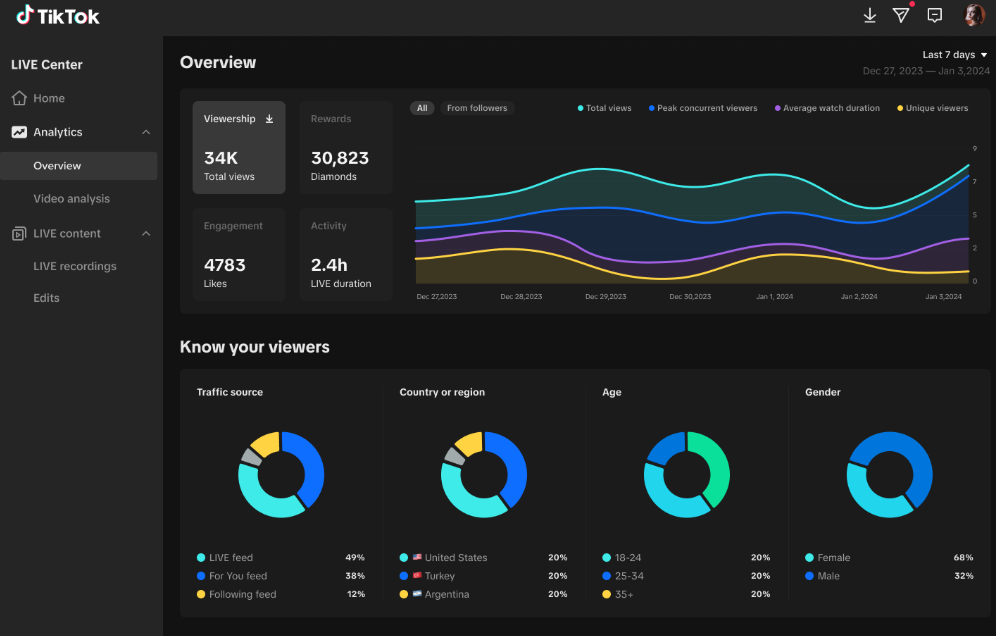Open the profile avatar menu

coord(974,15)
